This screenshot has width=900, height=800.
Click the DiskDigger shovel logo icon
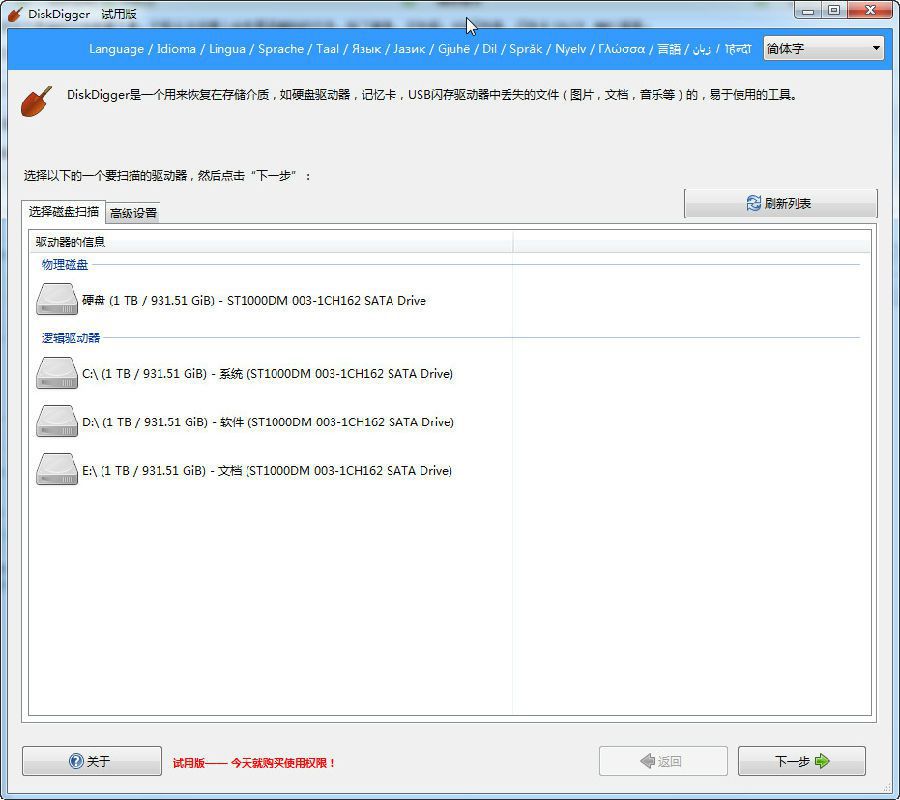(x=36, y=102)
